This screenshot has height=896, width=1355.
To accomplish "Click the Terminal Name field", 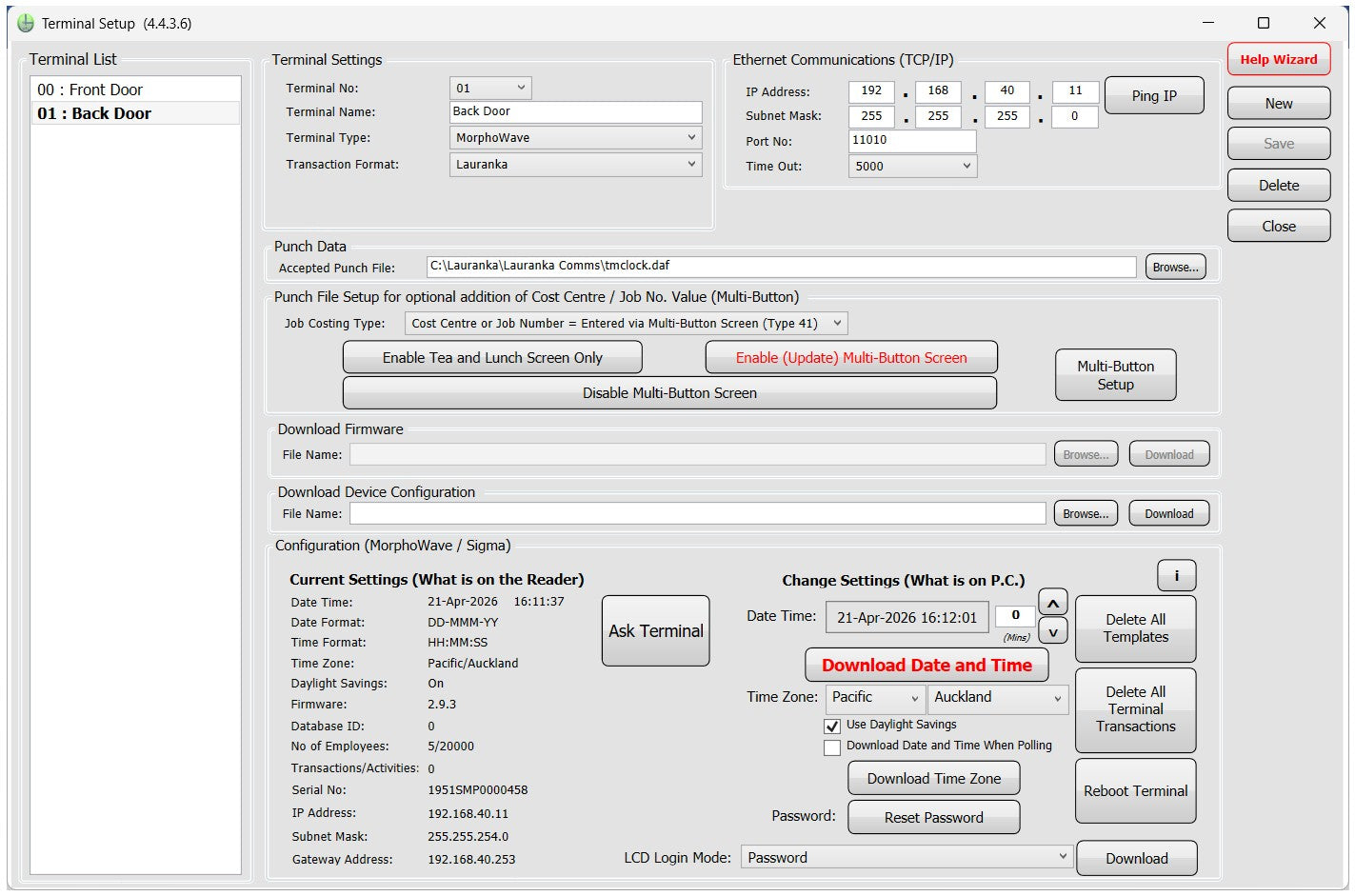I will click(576, 112).
